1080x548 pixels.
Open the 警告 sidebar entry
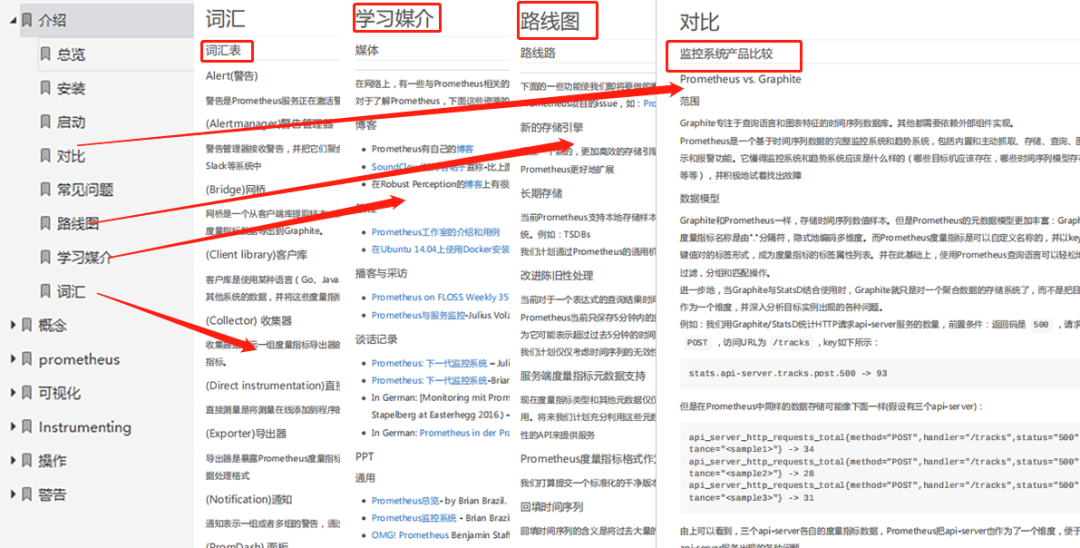click(x=52, y=495)
